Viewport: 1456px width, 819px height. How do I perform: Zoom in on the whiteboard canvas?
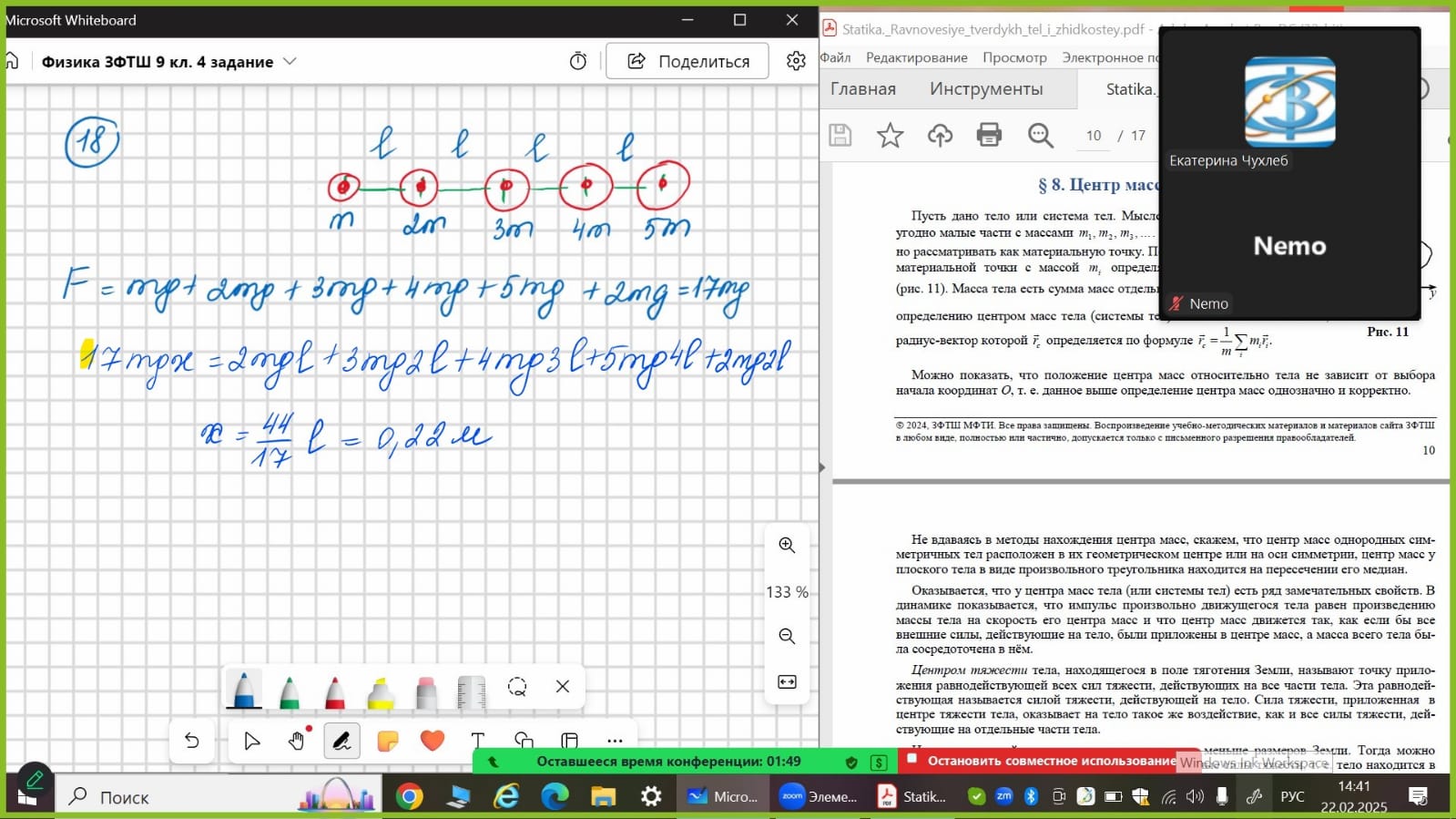787,545
